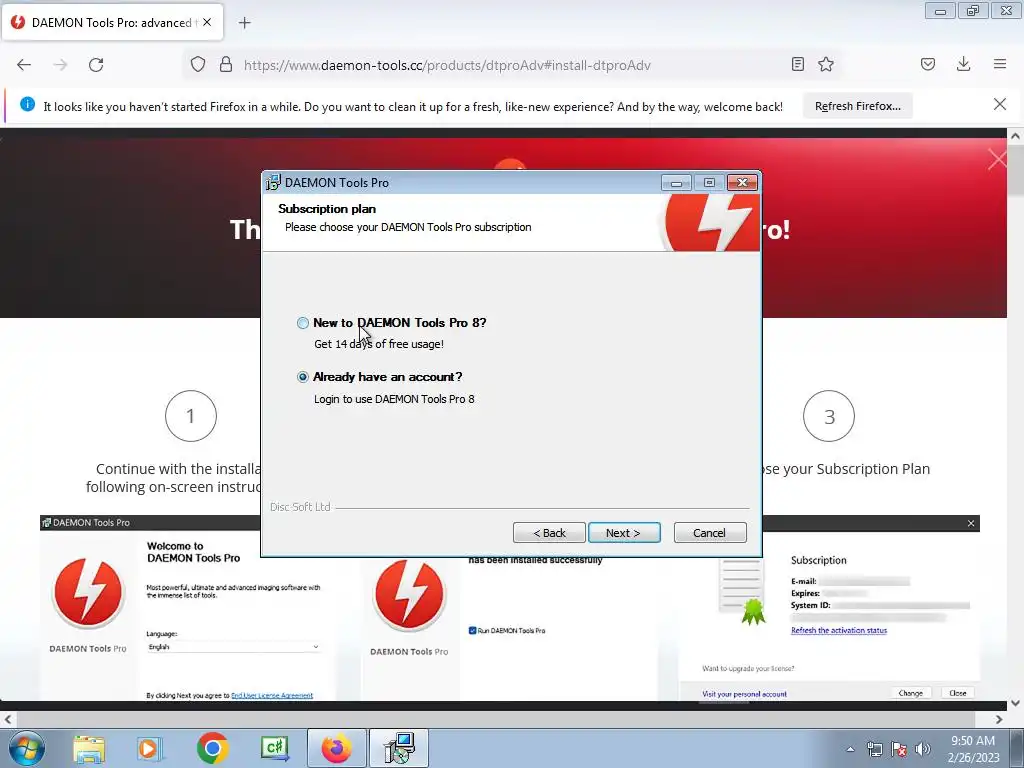This screenshot has height=768, width=1024.
Task: Click the step 3 circle on the webpage
Action: [829, 416]
